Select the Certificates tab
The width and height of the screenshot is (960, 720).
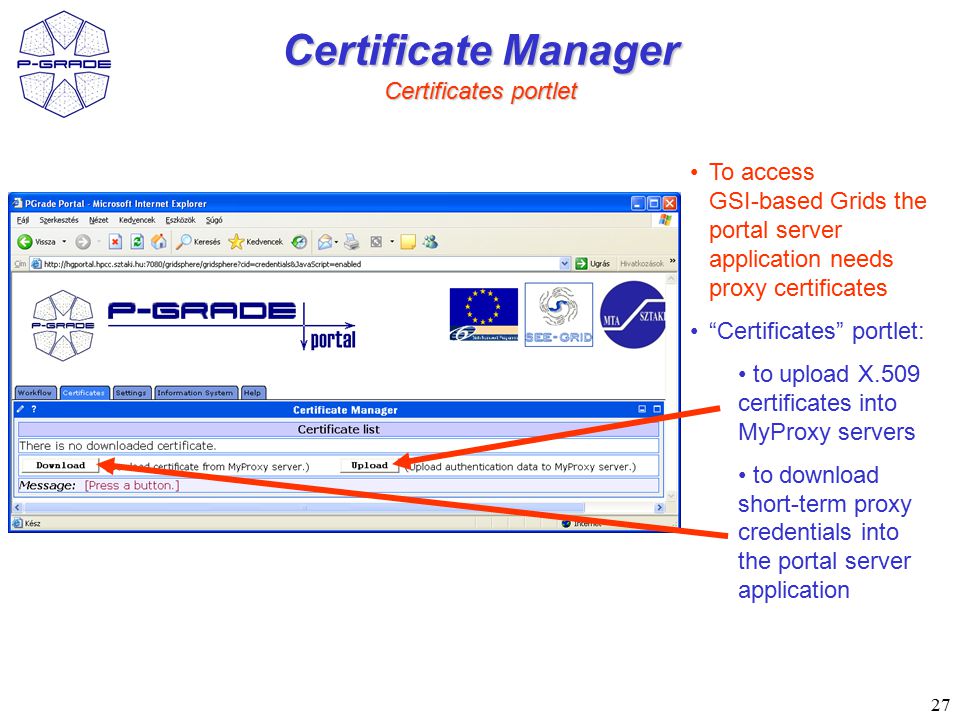[x=84, y=393]
